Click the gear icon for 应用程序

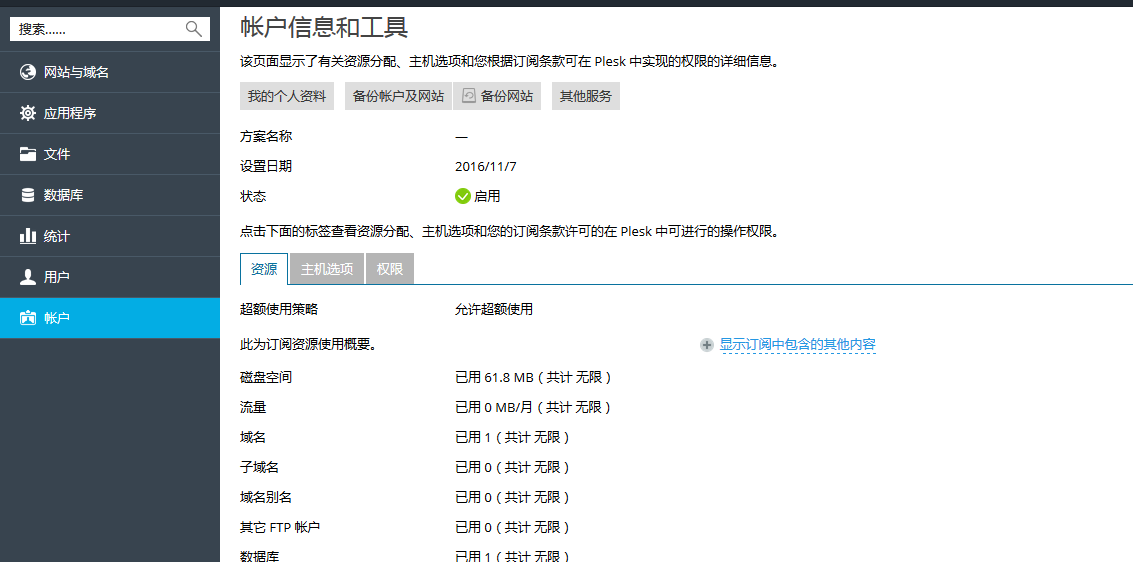pos(28,113)
